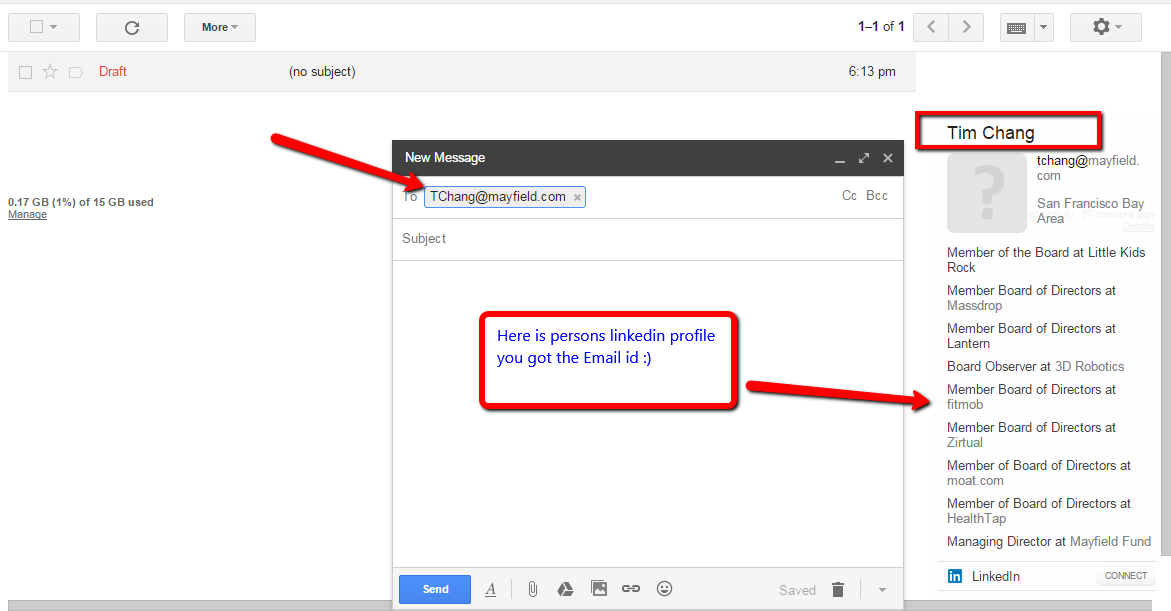Attach files using the paperclip icon

(x=533, y=589)
